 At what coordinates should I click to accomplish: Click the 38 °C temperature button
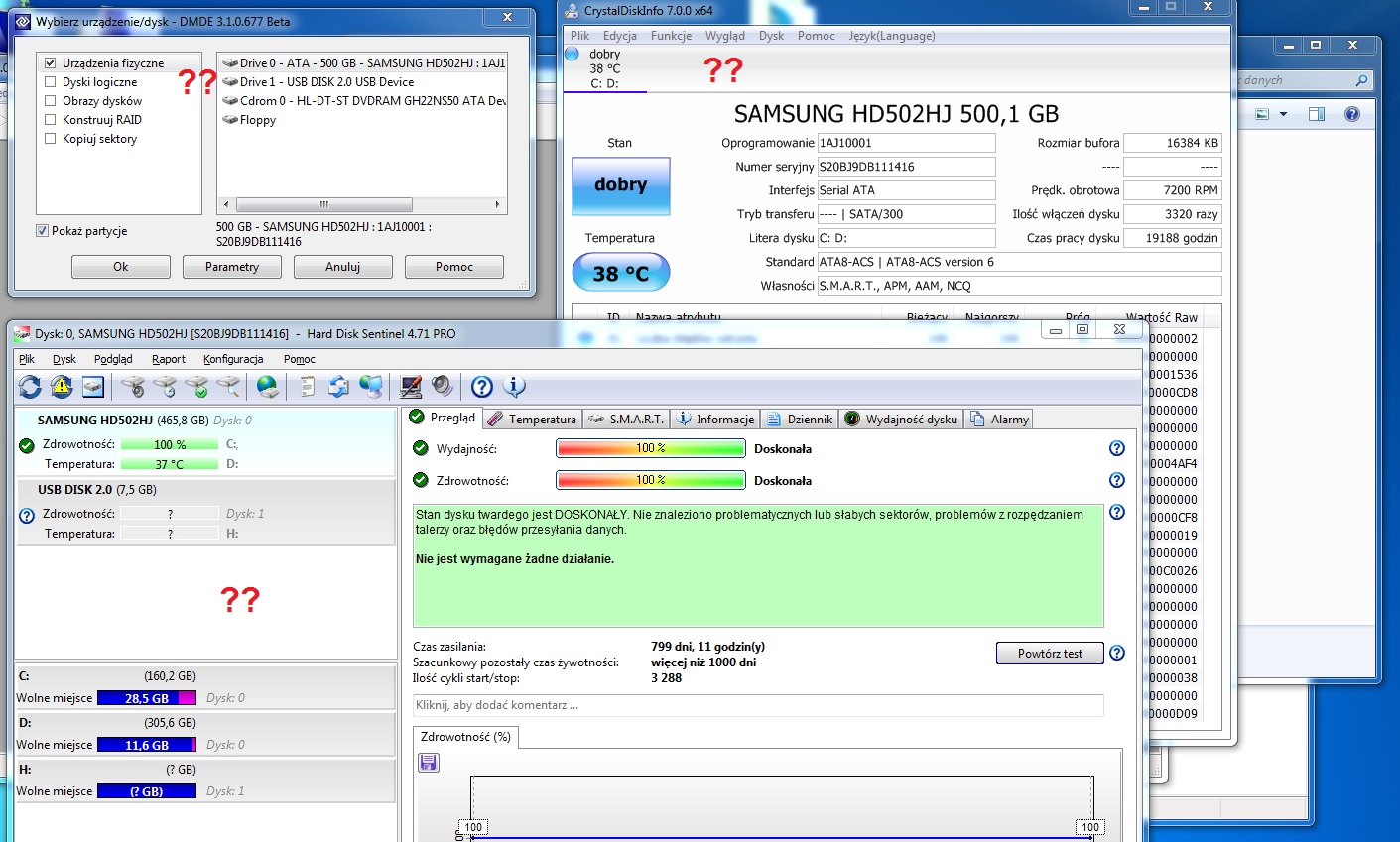621,273
